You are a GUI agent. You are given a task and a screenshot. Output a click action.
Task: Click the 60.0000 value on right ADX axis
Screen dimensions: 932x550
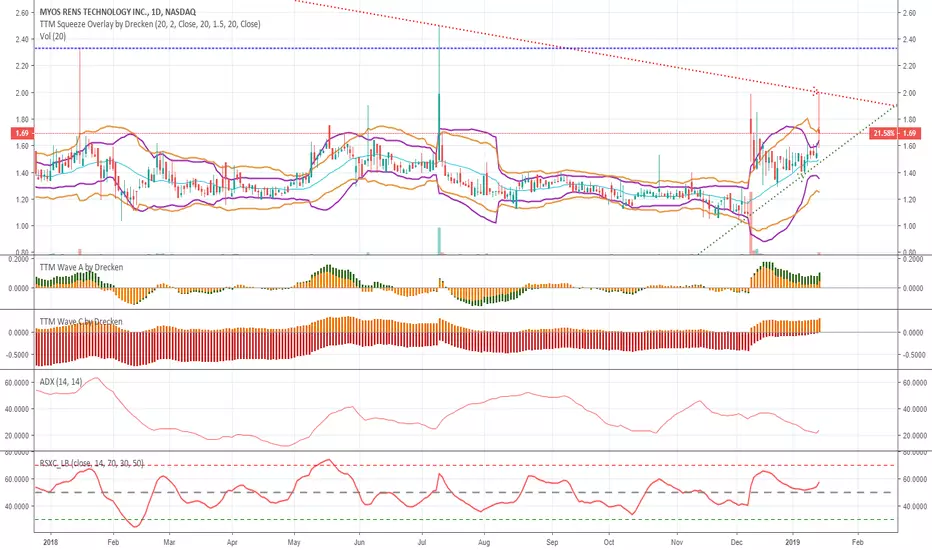(x=915, y=383)
